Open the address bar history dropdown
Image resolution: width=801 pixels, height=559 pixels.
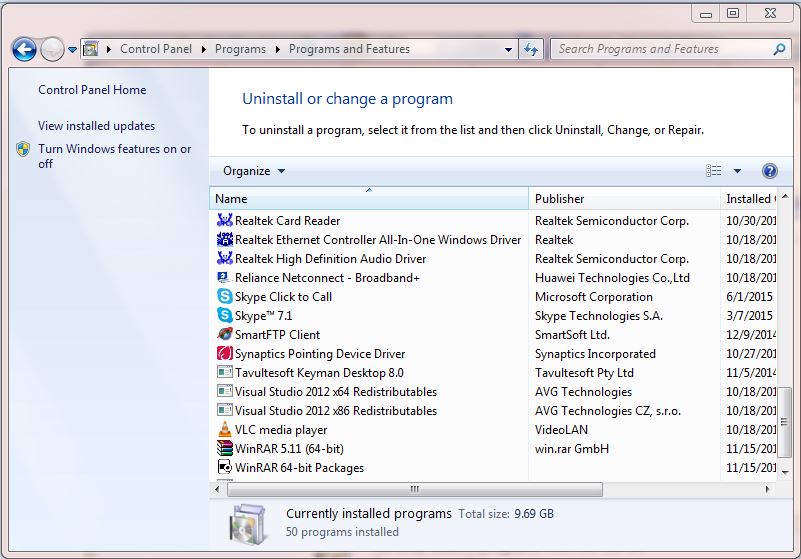(508, 49)
